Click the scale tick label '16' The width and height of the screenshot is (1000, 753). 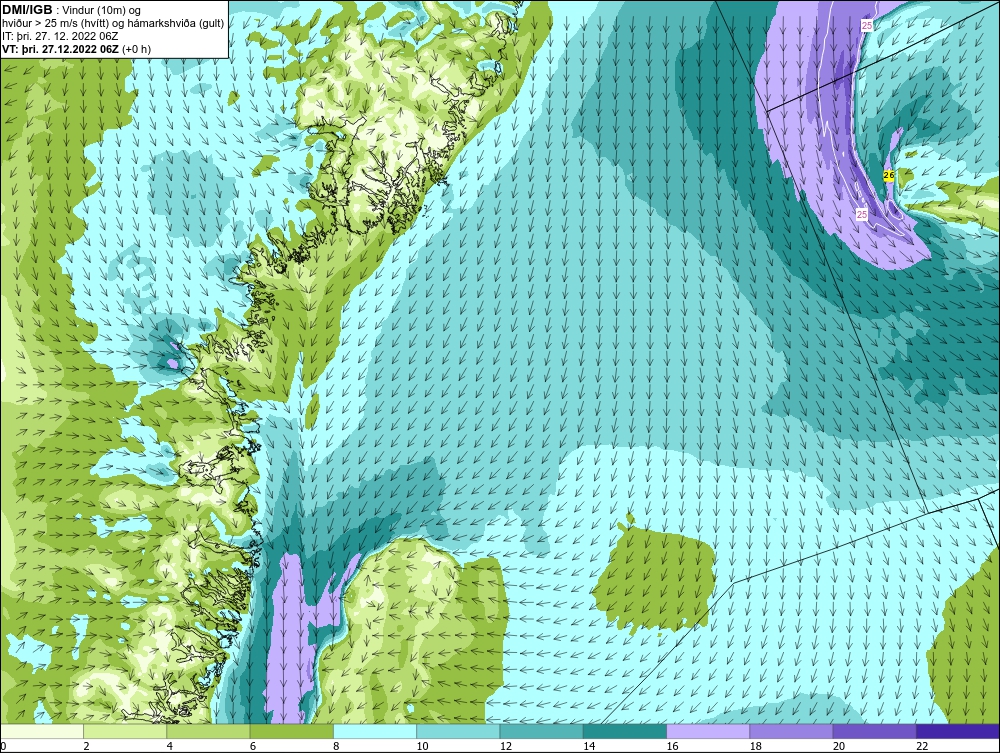pyautogui.click(x=672, y=747)
